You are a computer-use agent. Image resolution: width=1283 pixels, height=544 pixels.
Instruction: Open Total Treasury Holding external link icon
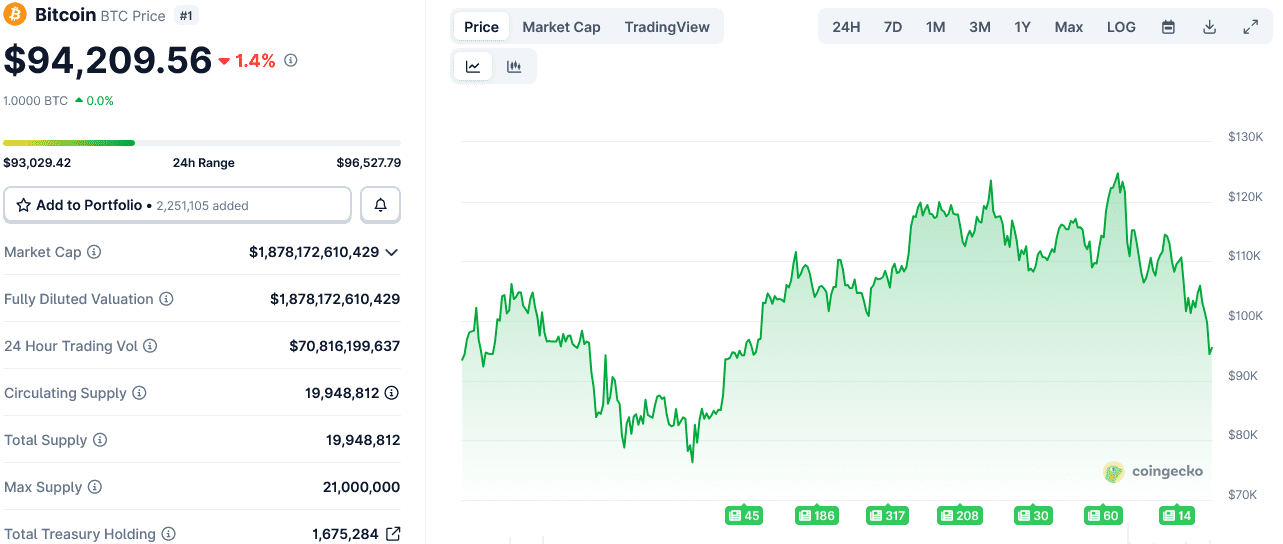(393, 534)
